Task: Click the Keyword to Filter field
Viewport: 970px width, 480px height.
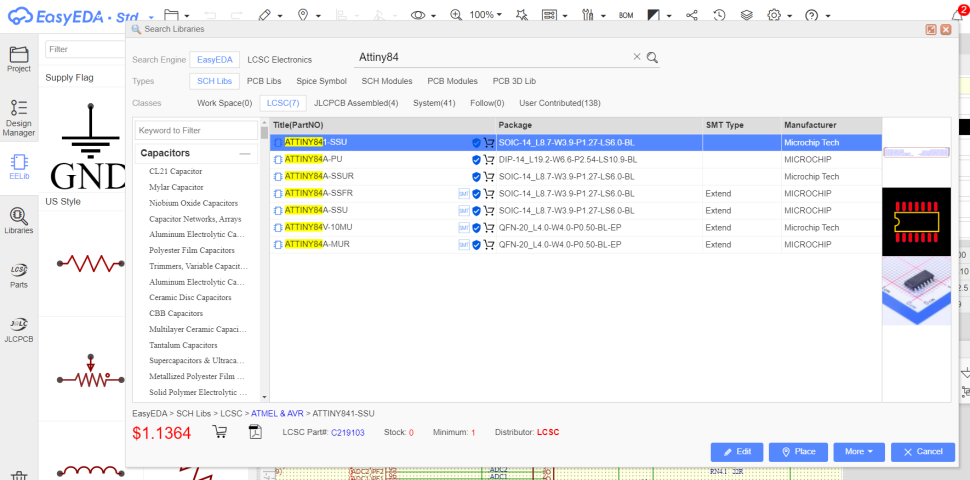Action: point(196,131)
